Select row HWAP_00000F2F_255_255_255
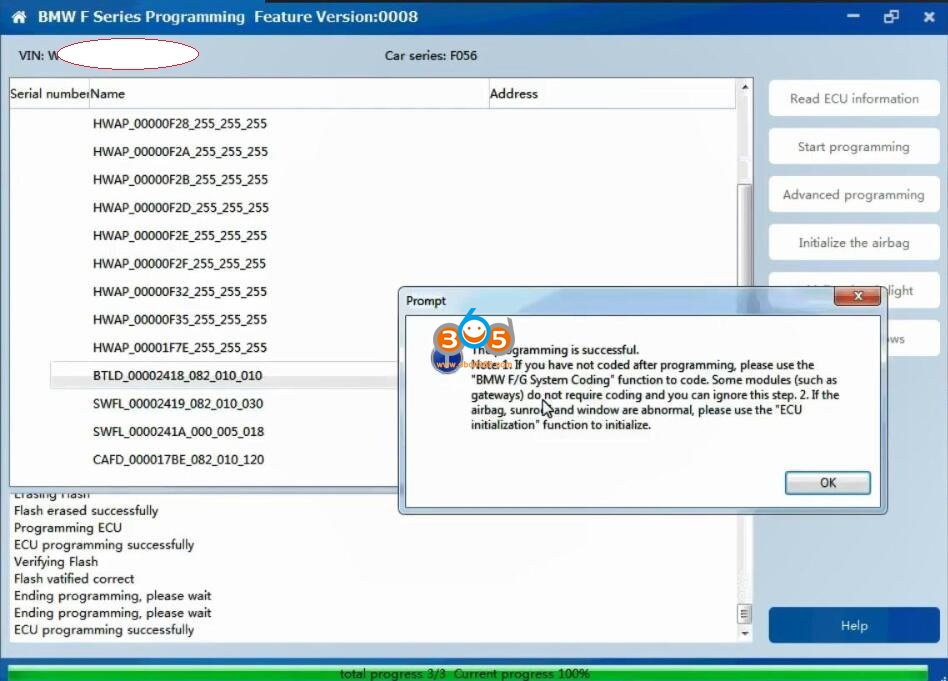 coord(179,264)
